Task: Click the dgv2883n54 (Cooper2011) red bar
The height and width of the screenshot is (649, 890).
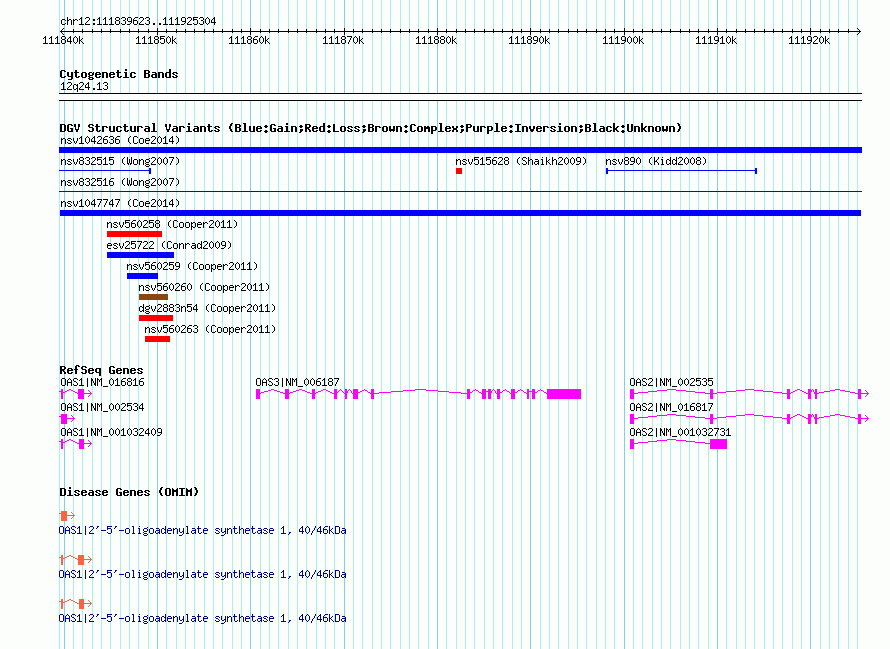Action: coord(156,318)
